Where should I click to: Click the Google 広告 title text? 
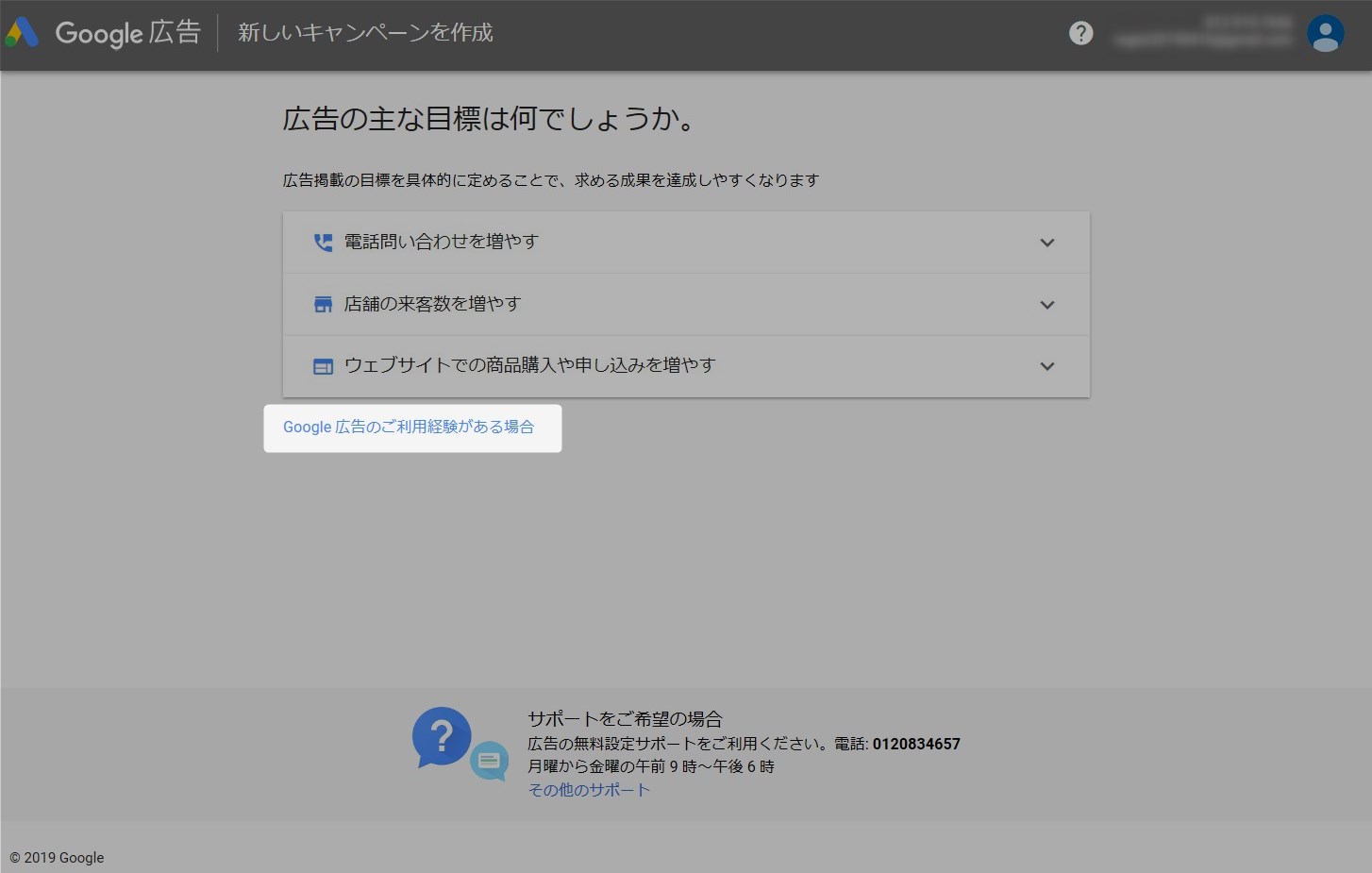(x=127, y=33)
